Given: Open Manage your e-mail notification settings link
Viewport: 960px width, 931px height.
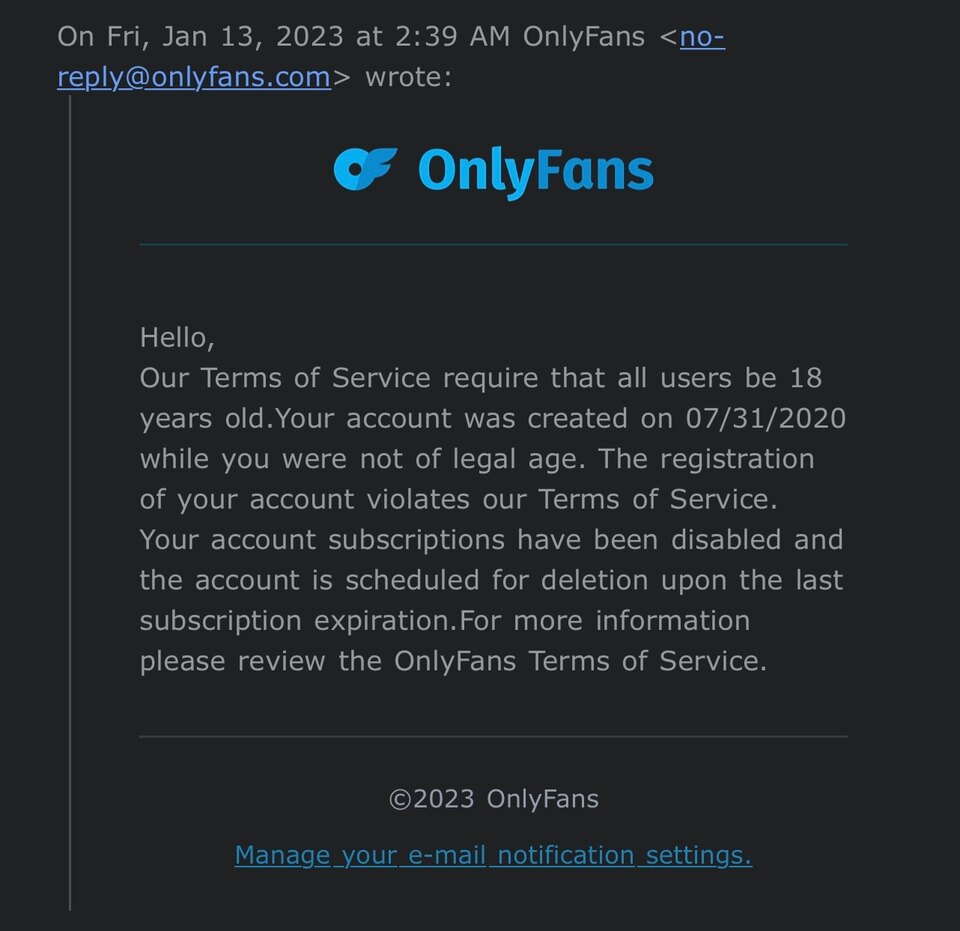Looking at the screenshot, I should pyautogui.click(x=493, y=855).
